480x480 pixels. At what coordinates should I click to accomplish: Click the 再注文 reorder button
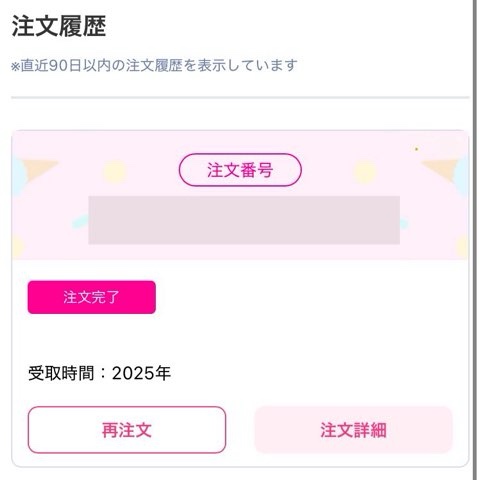click(x=127, y=430)
